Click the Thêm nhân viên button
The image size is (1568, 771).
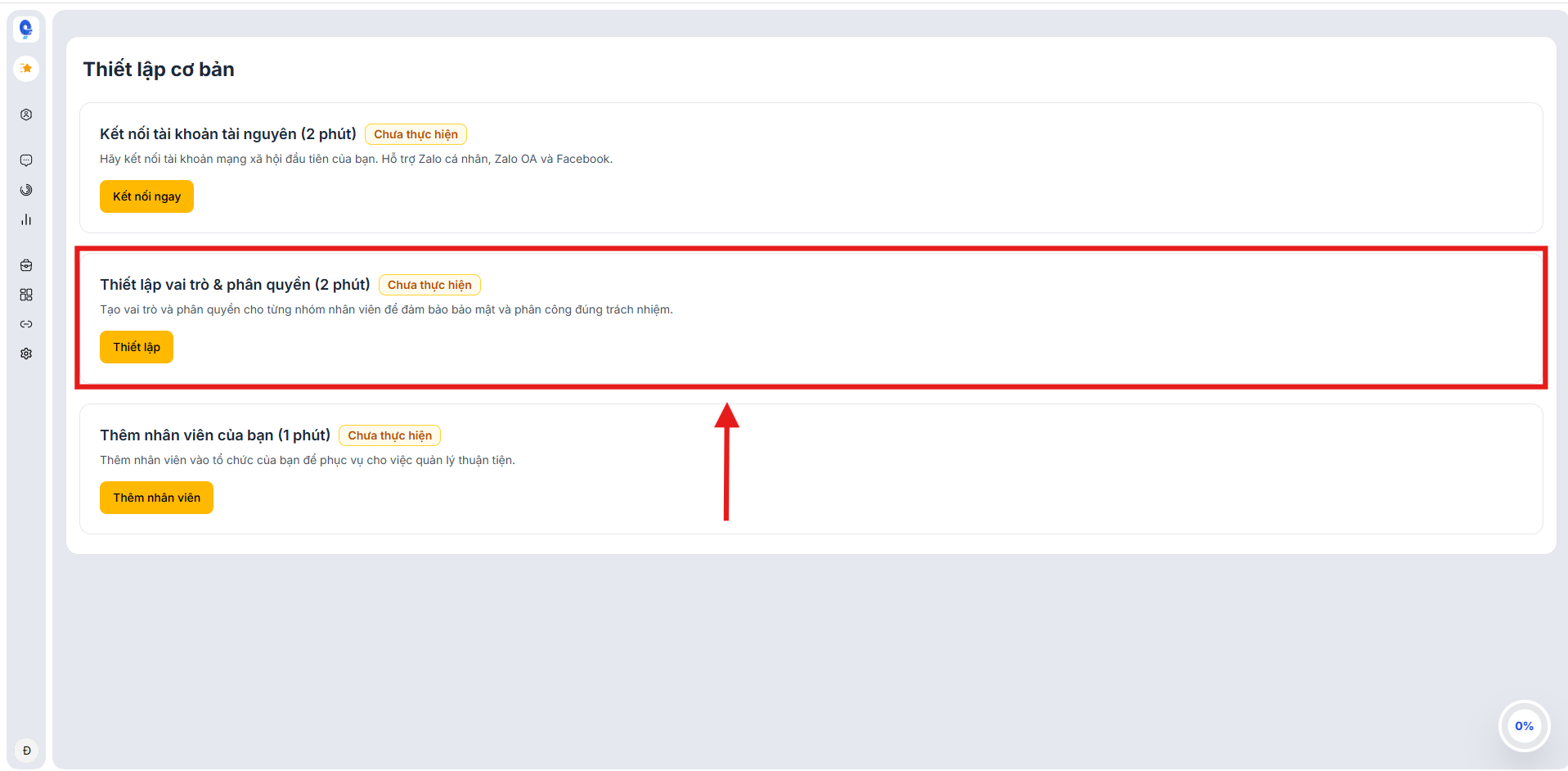156,497
